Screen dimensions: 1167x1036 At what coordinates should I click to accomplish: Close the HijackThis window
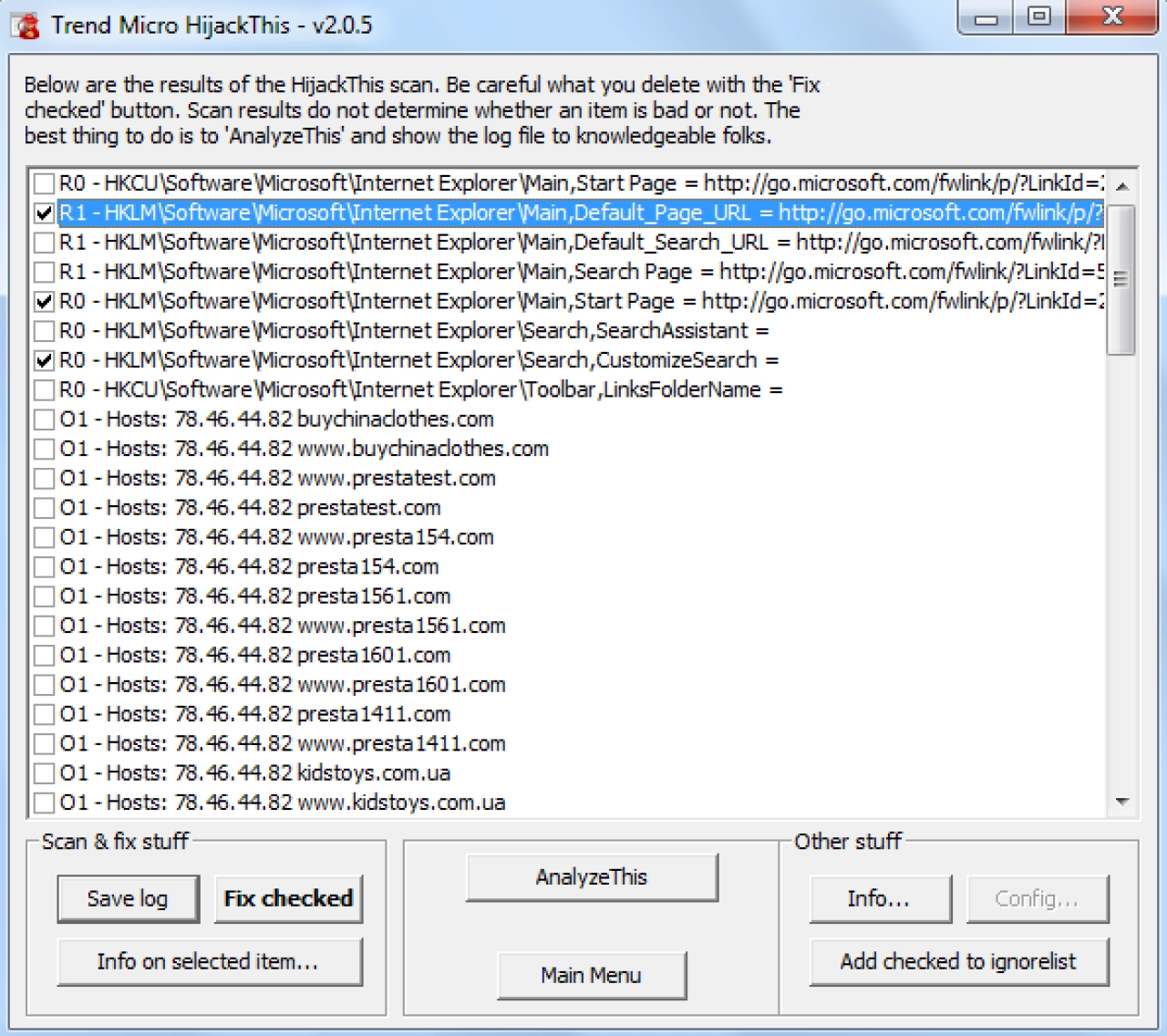[x=1111, y=17]
